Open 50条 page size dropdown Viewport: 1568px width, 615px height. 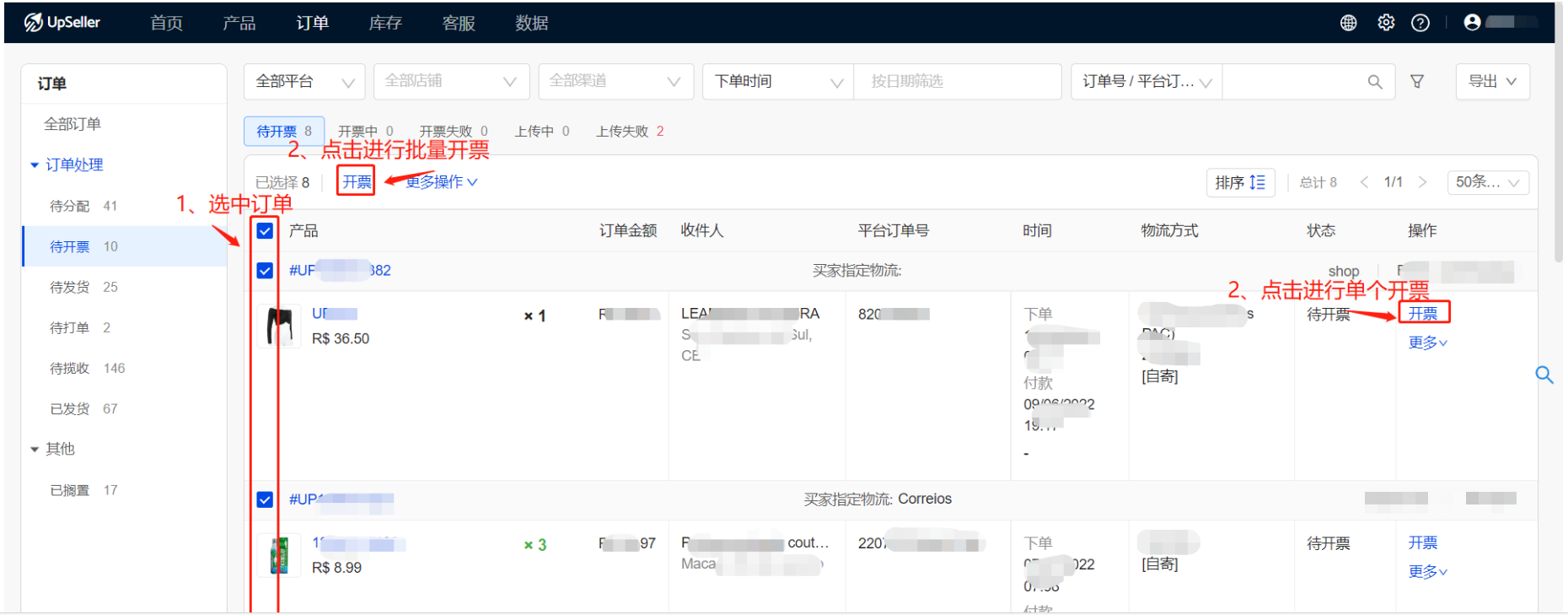(1488, 182)
